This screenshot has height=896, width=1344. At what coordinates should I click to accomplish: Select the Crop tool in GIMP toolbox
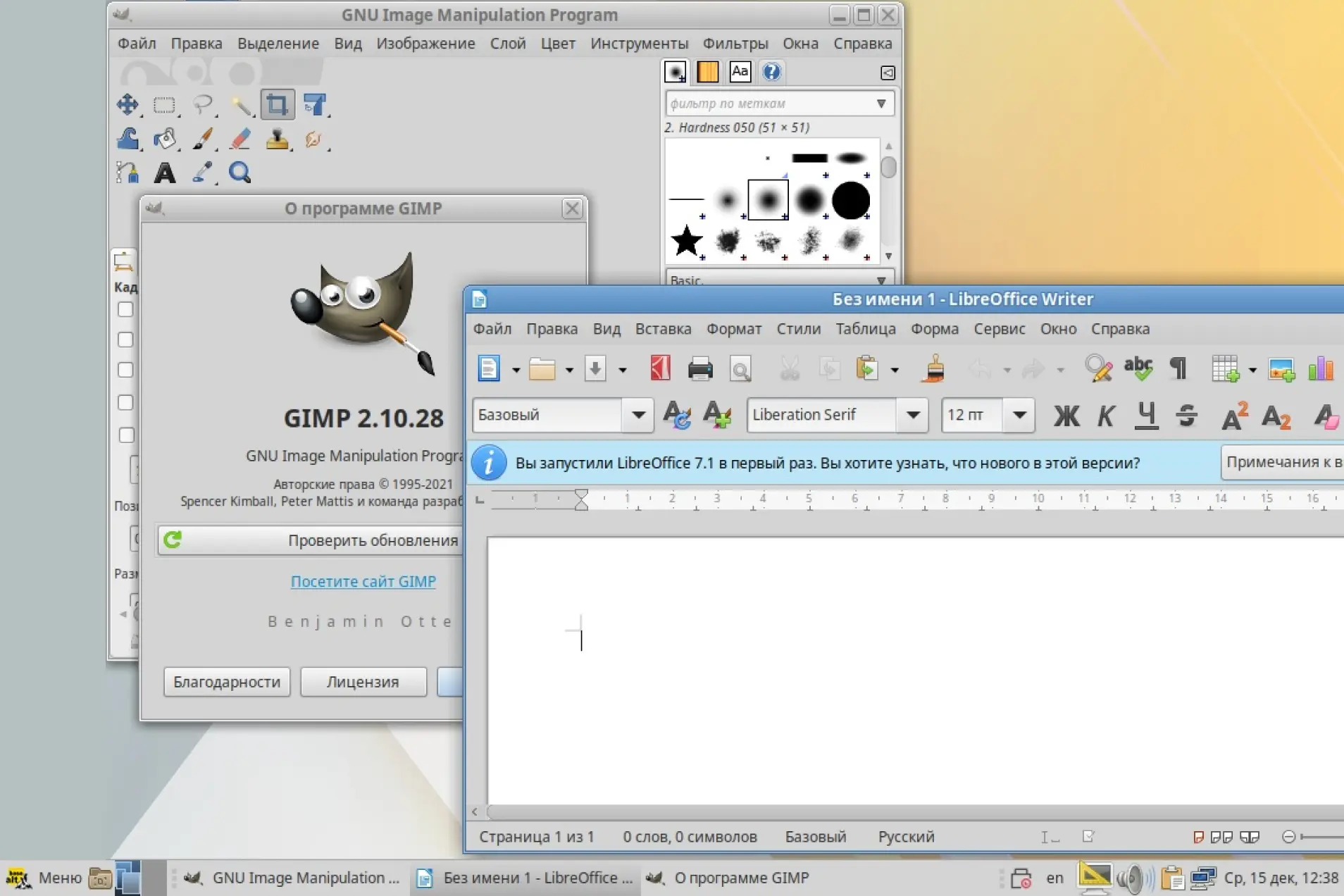[x=276, y=105]
